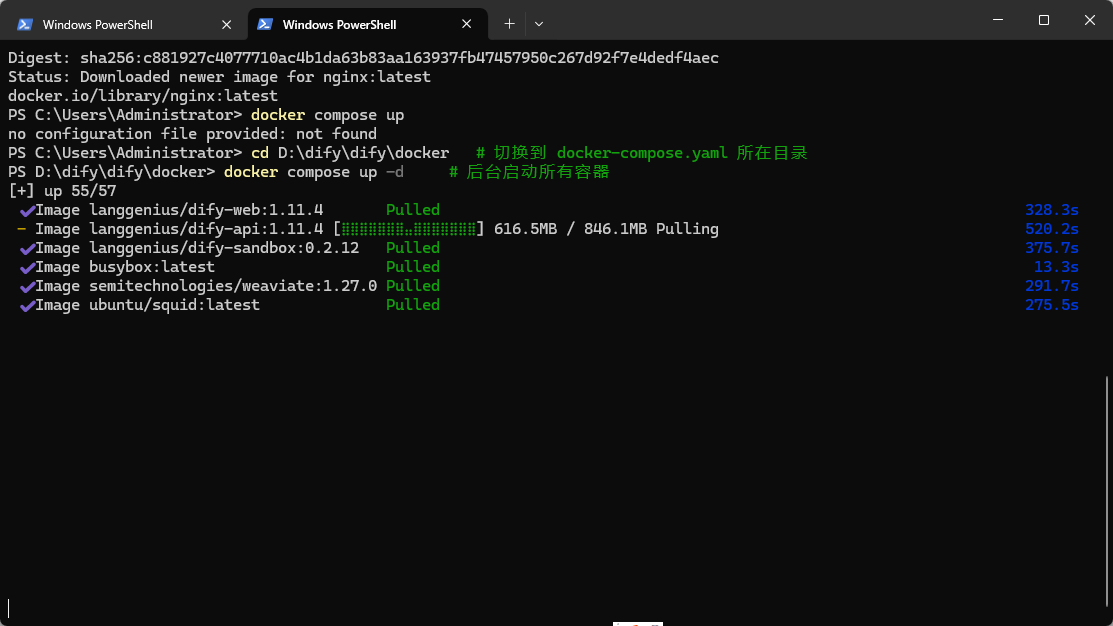Click the 'Pulled' status for ubuntu/squid
Image resolution: width=1113 pixels, height=626 pixels.
[413, 304]
